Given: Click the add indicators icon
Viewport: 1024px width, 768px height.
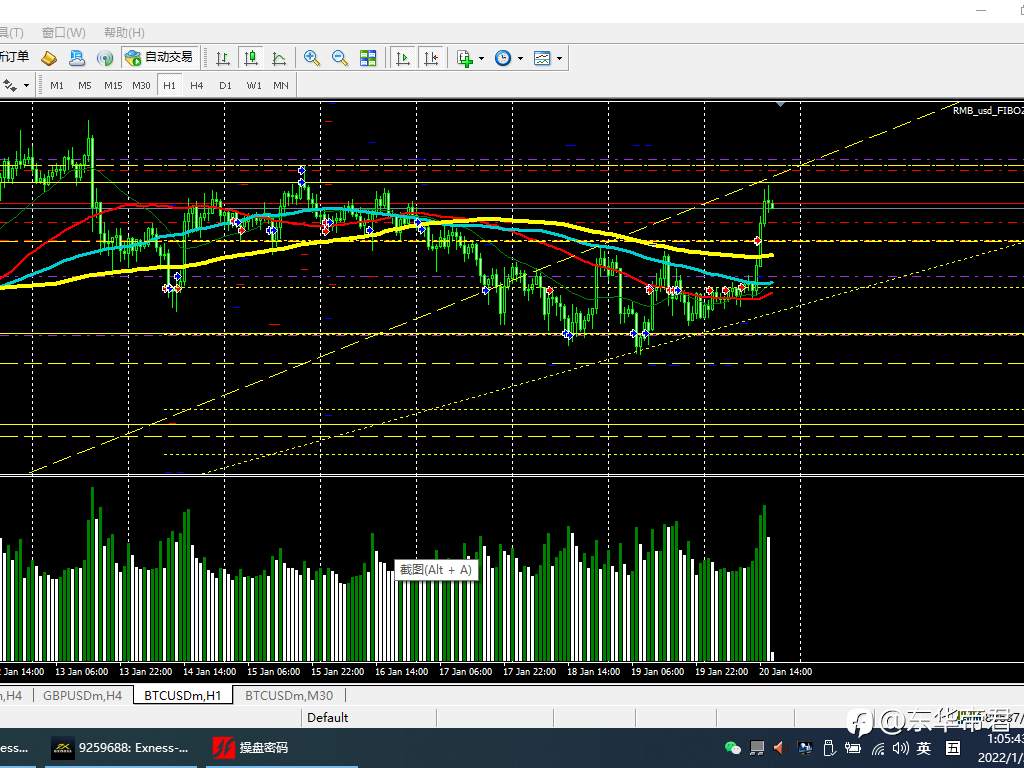Looking at the screenshot, I should tap(464, 58).
